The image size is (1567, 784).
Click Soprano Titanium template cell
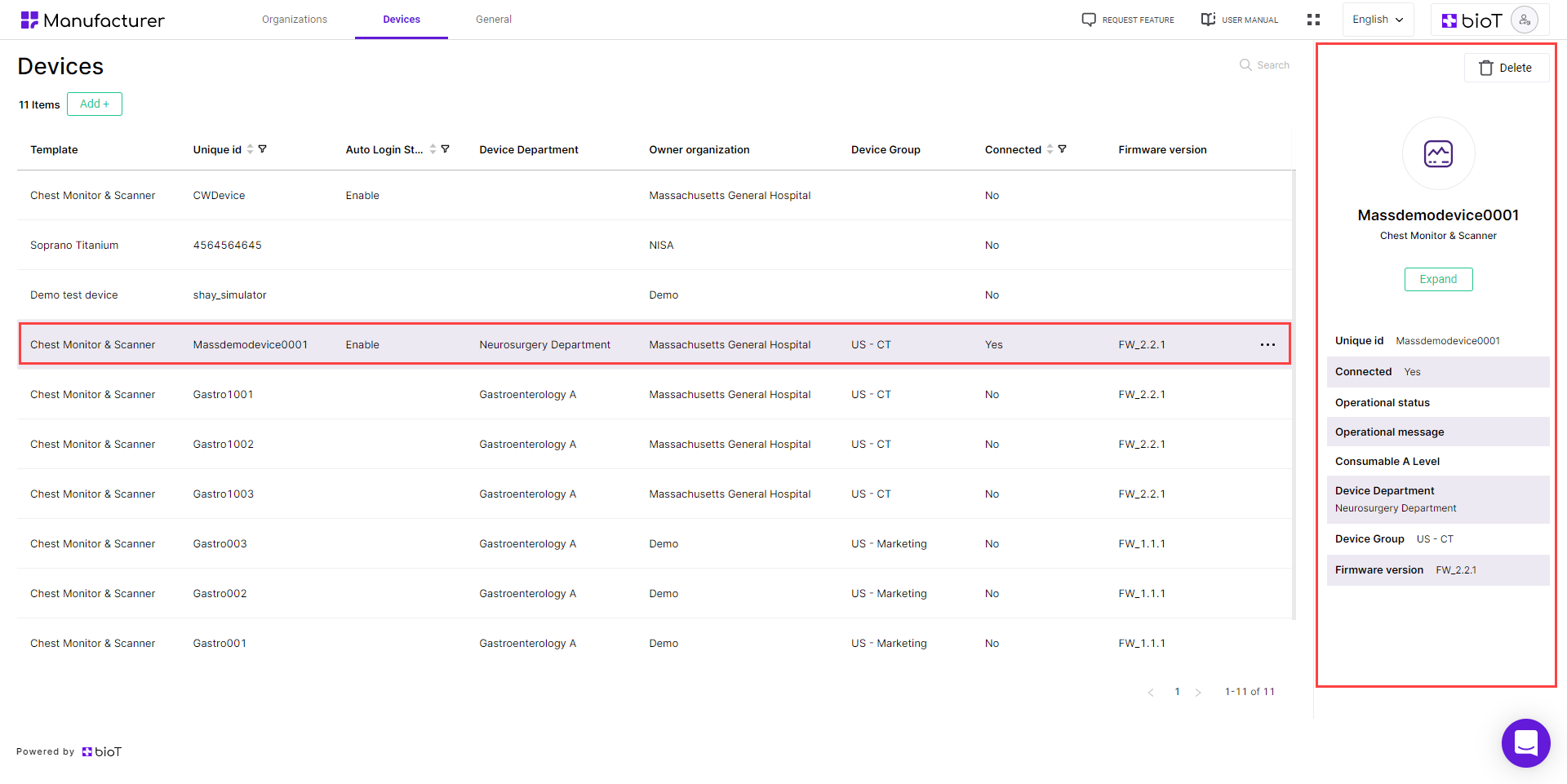(74, 246)
